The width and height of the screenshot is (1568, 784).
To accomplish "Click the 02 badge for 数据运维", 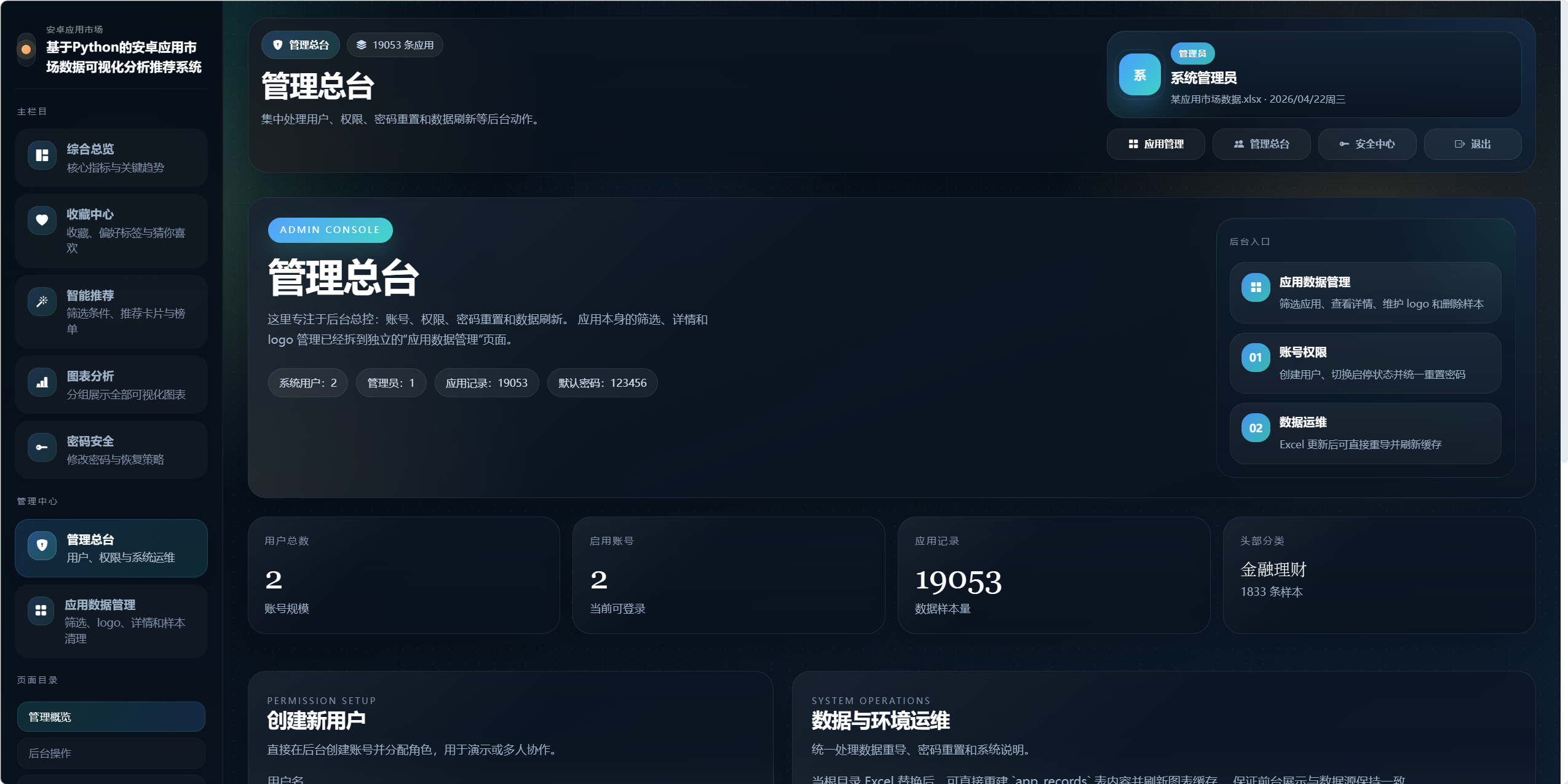I will click(x=1256, y=428).
